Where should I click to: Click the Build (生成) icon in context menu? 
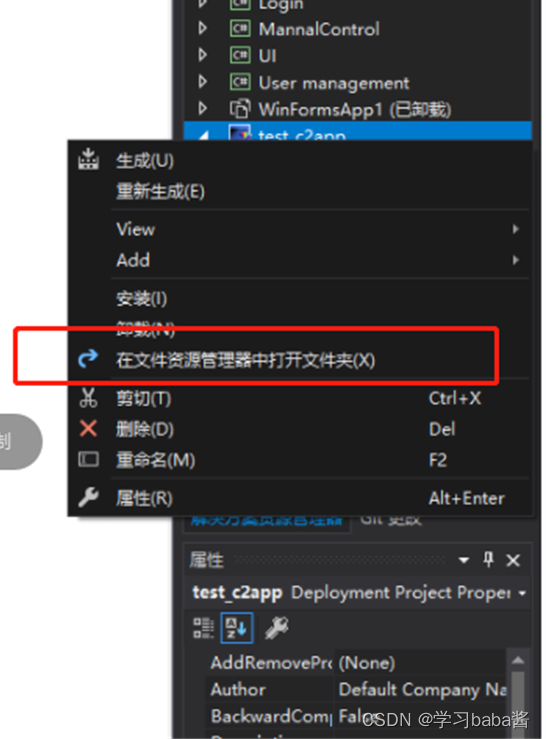[x=88, y=159]
